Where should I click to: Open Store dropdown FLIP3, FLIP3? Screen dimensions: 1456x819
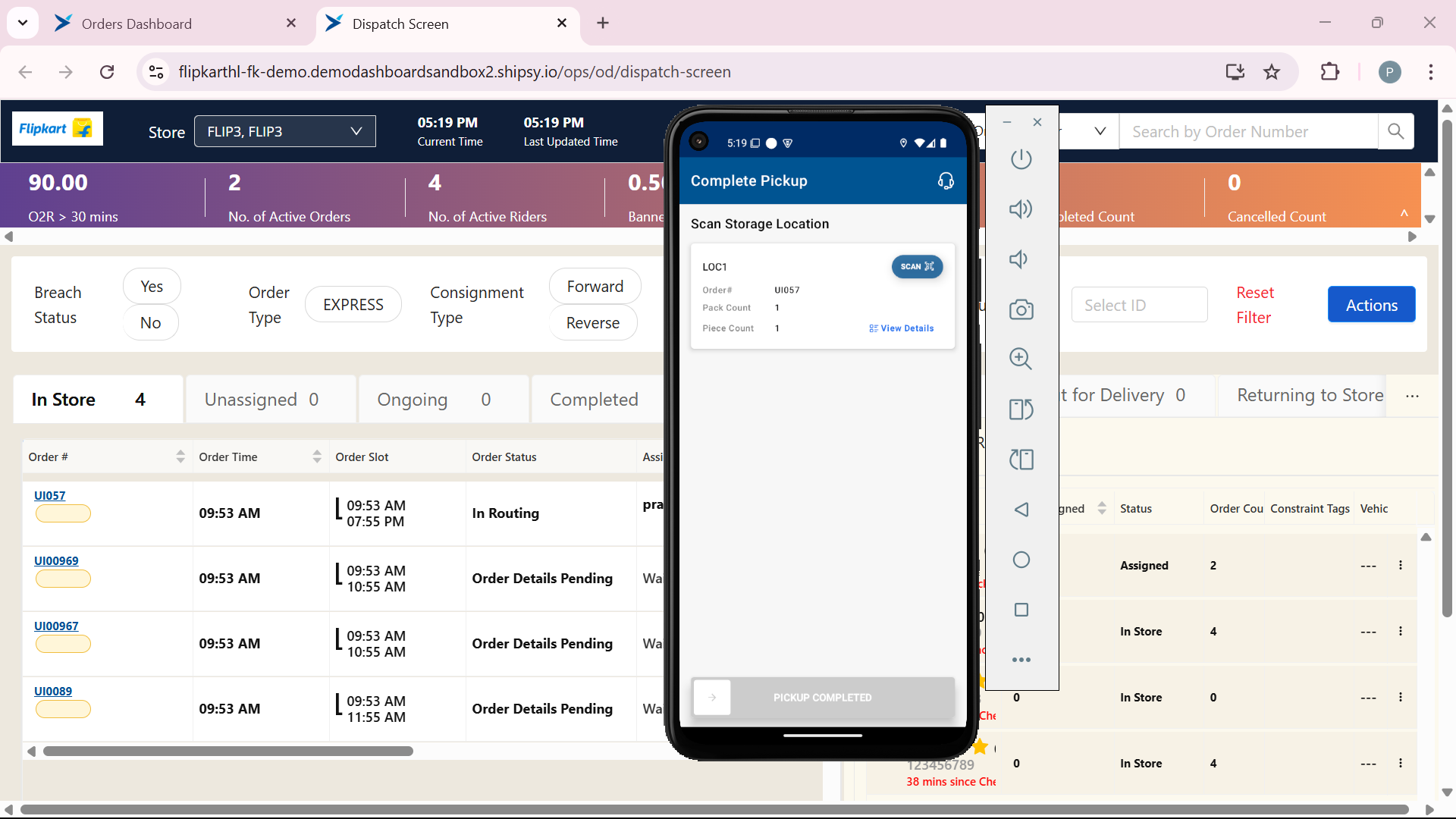[x=285, y=131]
